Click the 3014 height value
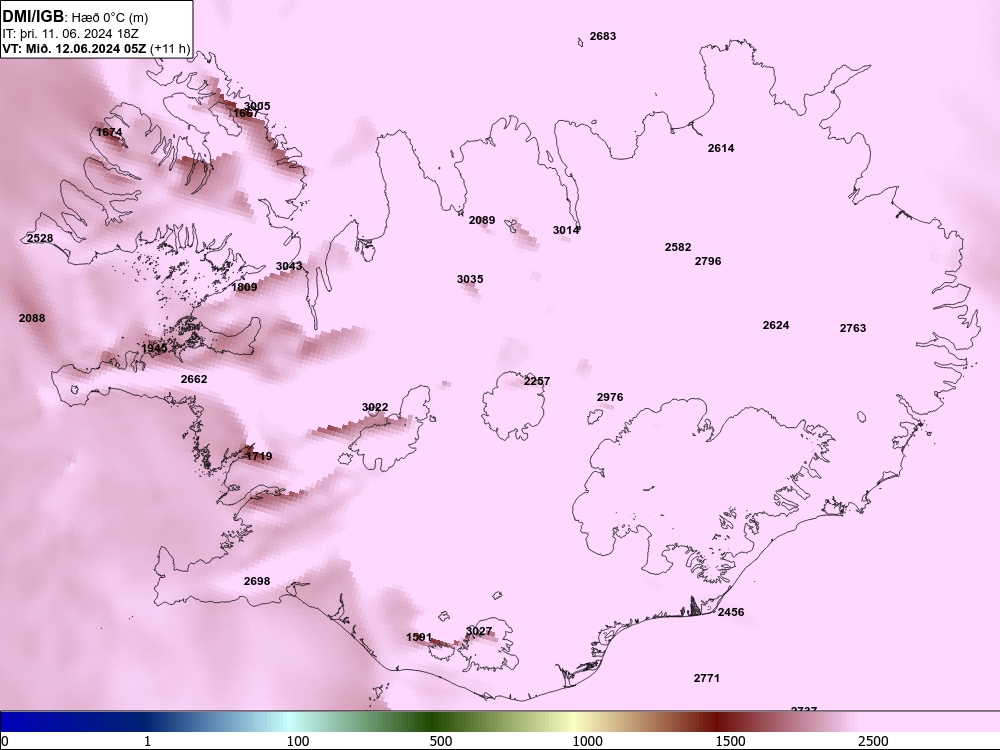 566,230
